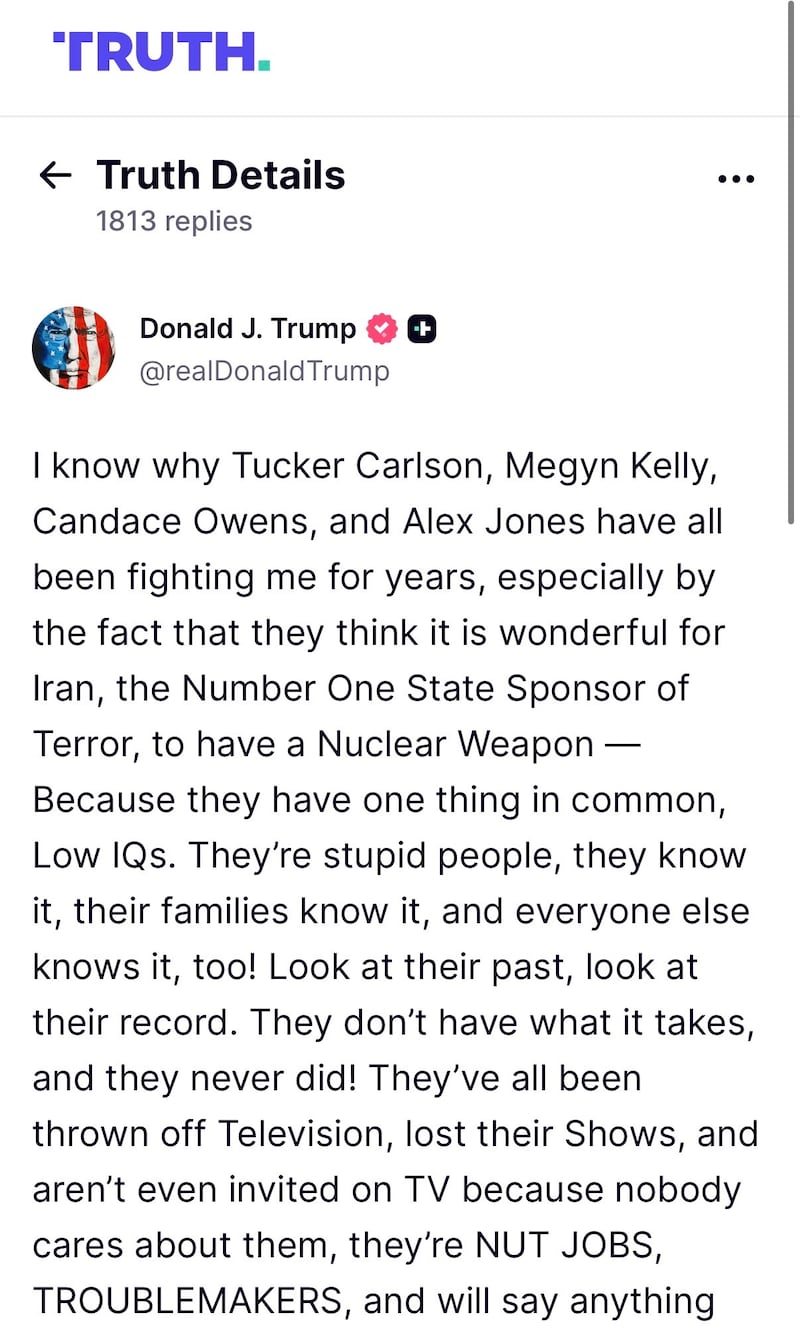The height and width of the screenshot is (1341, 800).
Task: Open the three-dot more options menu
Action: pos(736,179)
